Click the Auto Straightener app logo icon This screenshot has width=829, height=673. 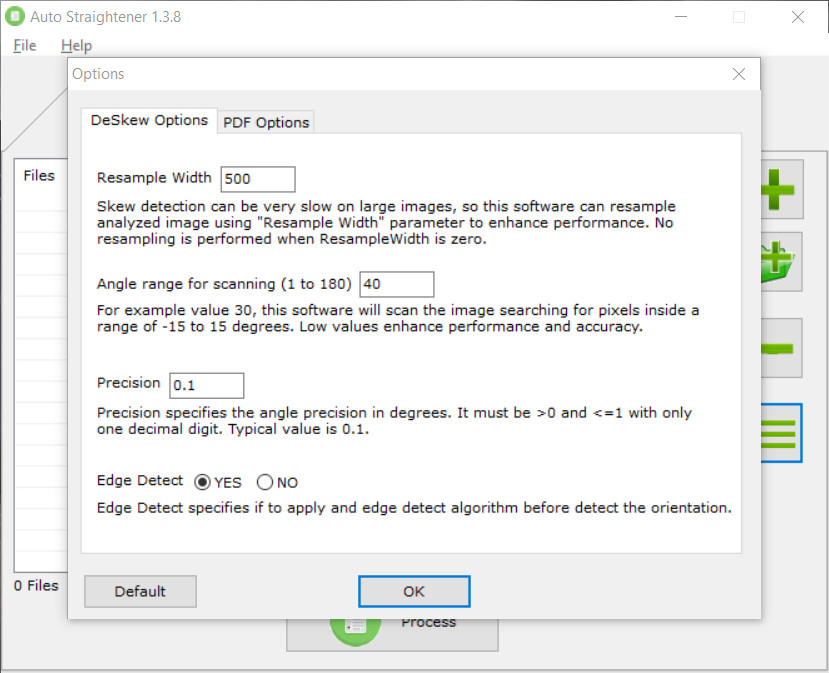pyautogui.click(x=14, y=16)
